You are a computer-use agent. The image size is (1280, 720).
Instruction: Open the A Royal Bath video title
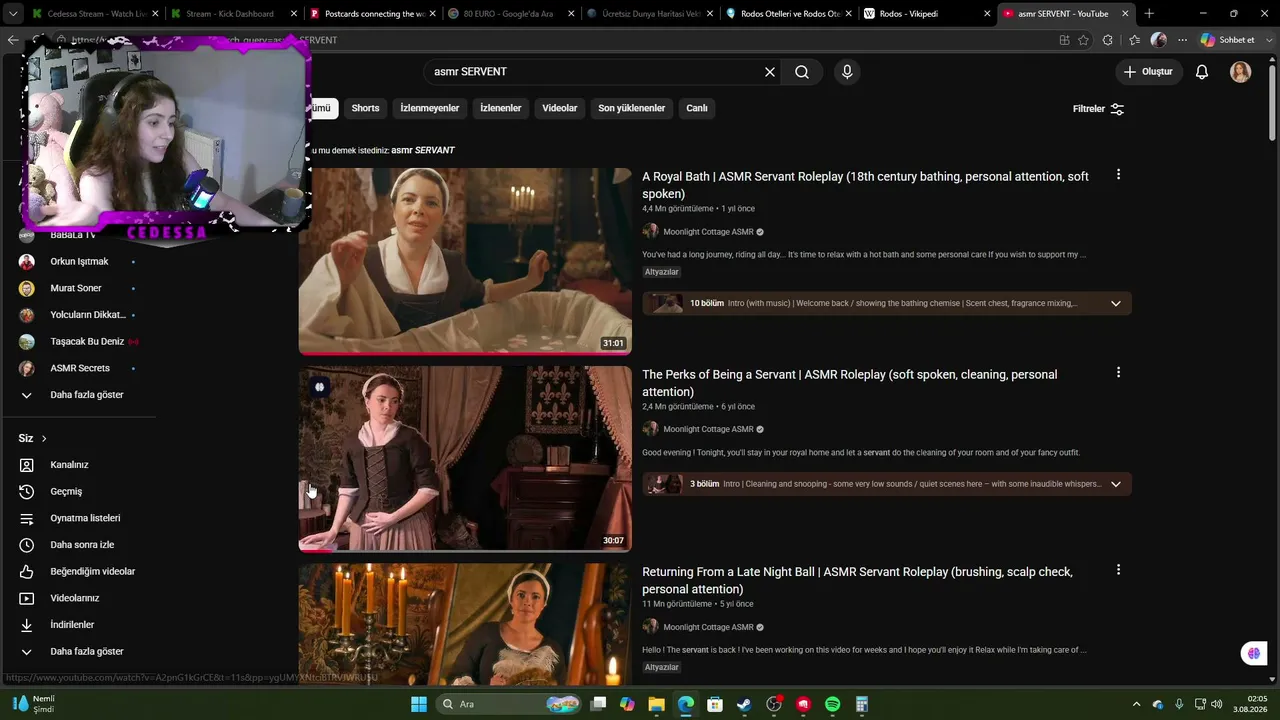[866, 185]
